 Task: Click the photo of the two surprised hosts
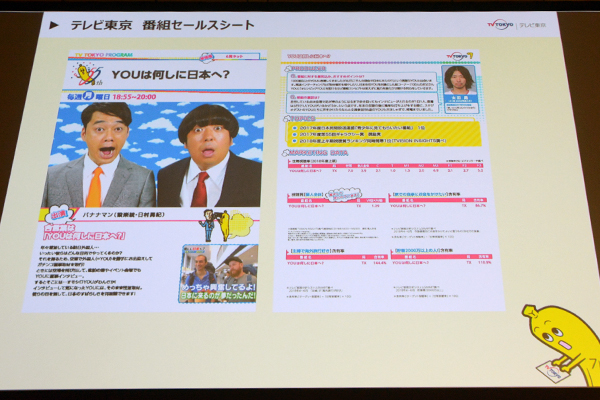click(x=153, y=155)
